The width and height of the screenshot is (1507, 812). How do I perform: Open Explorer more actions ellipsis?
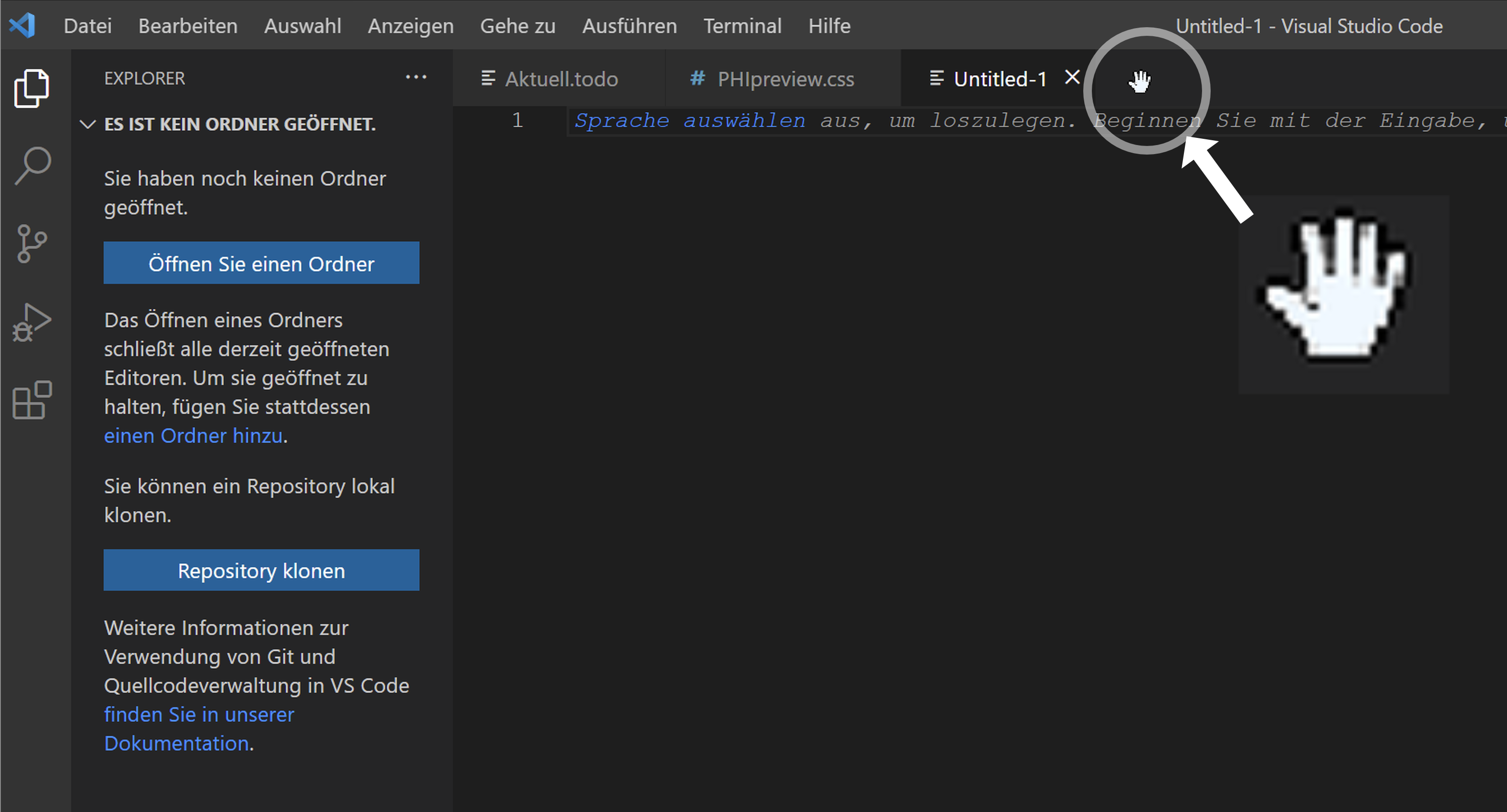416,77
